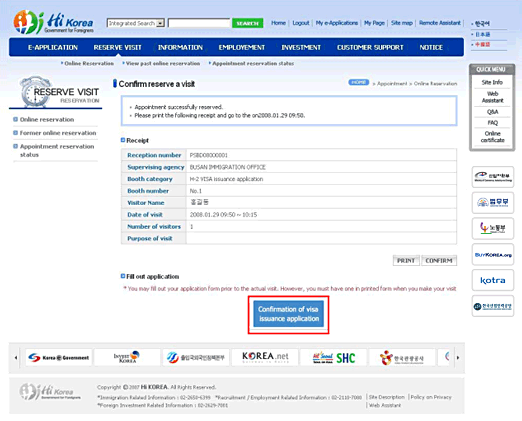
Task: Click Confirmation of visa issuance application button
Action: [x=288, y=314]
